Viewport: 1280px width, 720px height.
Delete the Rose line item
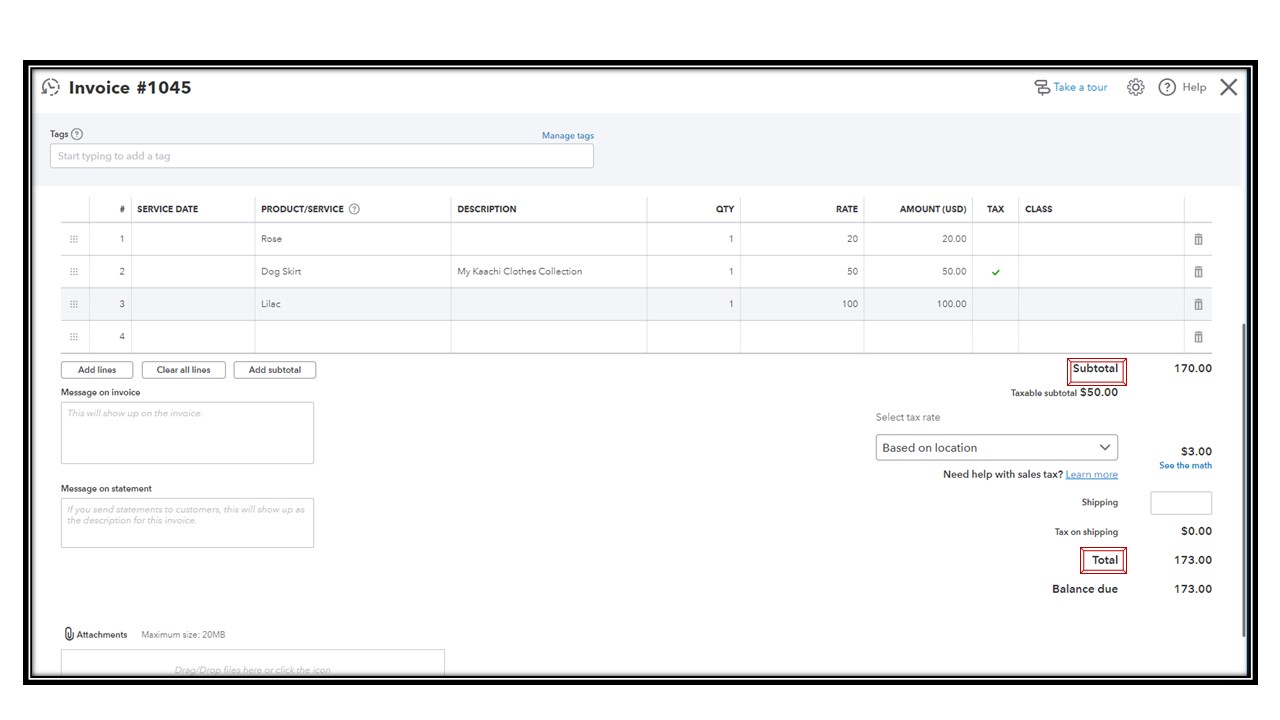(x=1198, y=239)
